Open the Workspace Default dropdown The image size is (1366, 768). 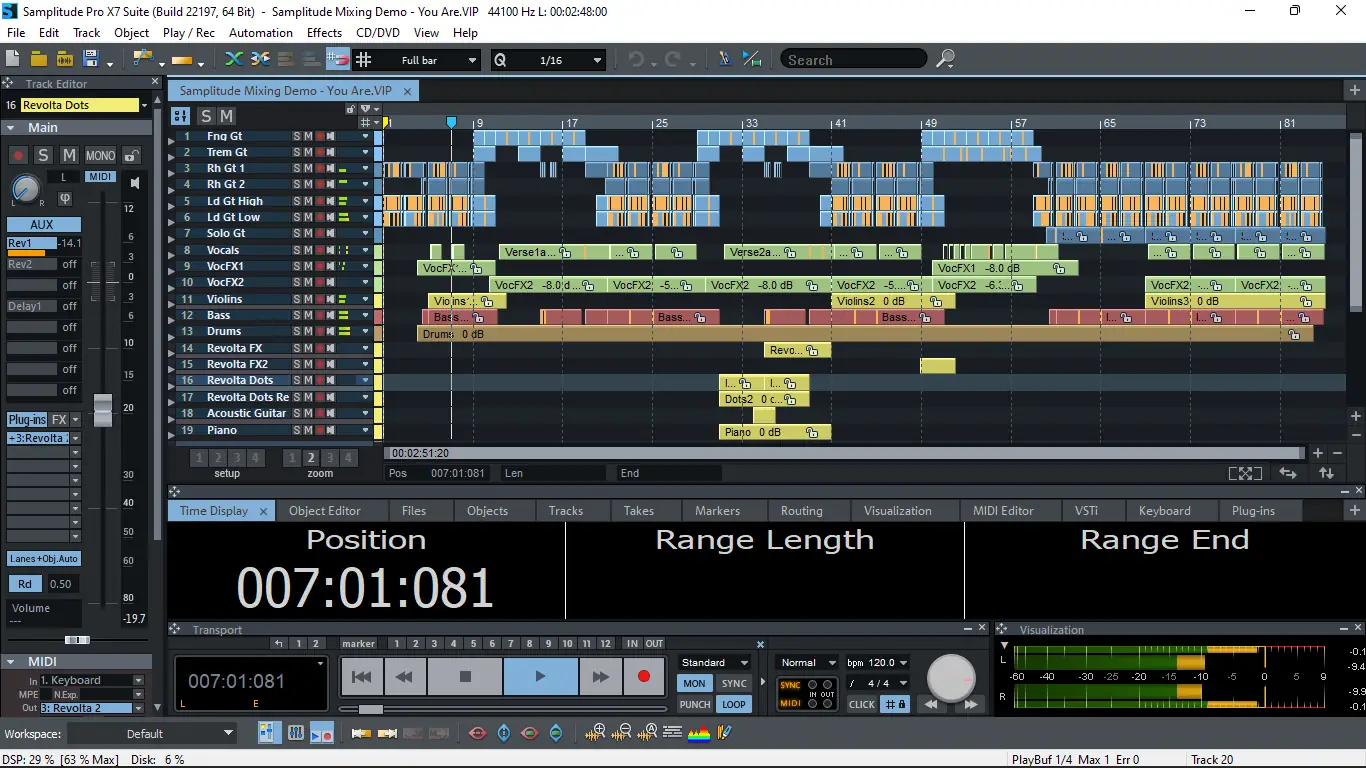click(153, 733)
